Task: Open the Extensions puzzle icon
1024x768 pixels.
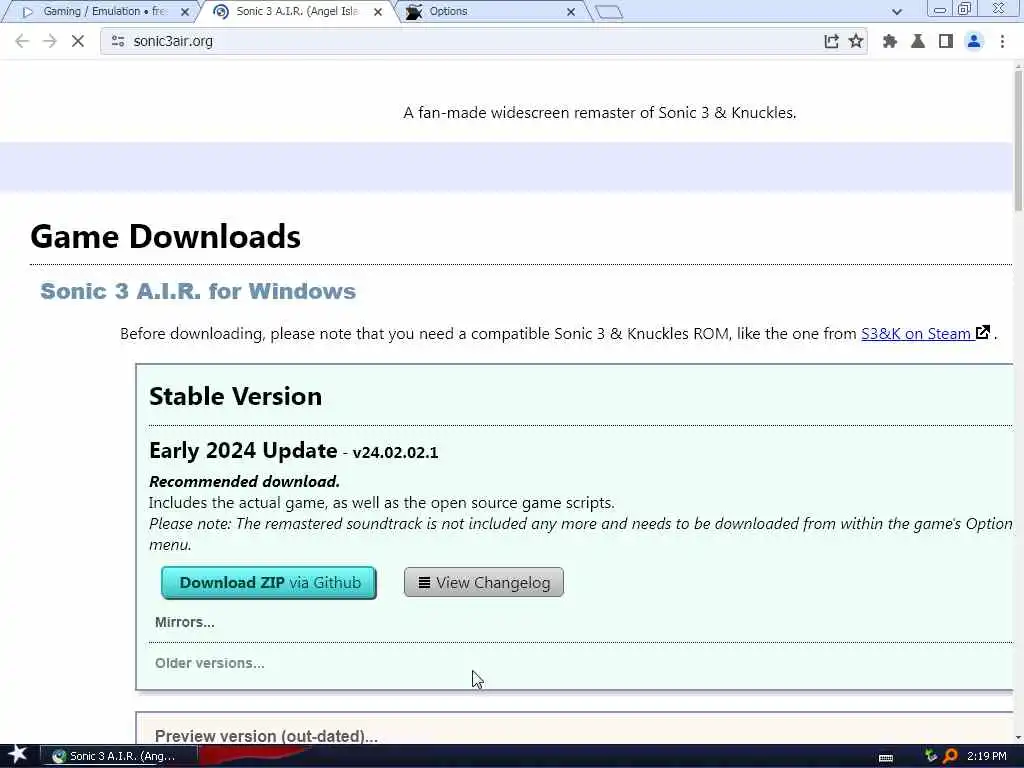Action: point(889,41)
